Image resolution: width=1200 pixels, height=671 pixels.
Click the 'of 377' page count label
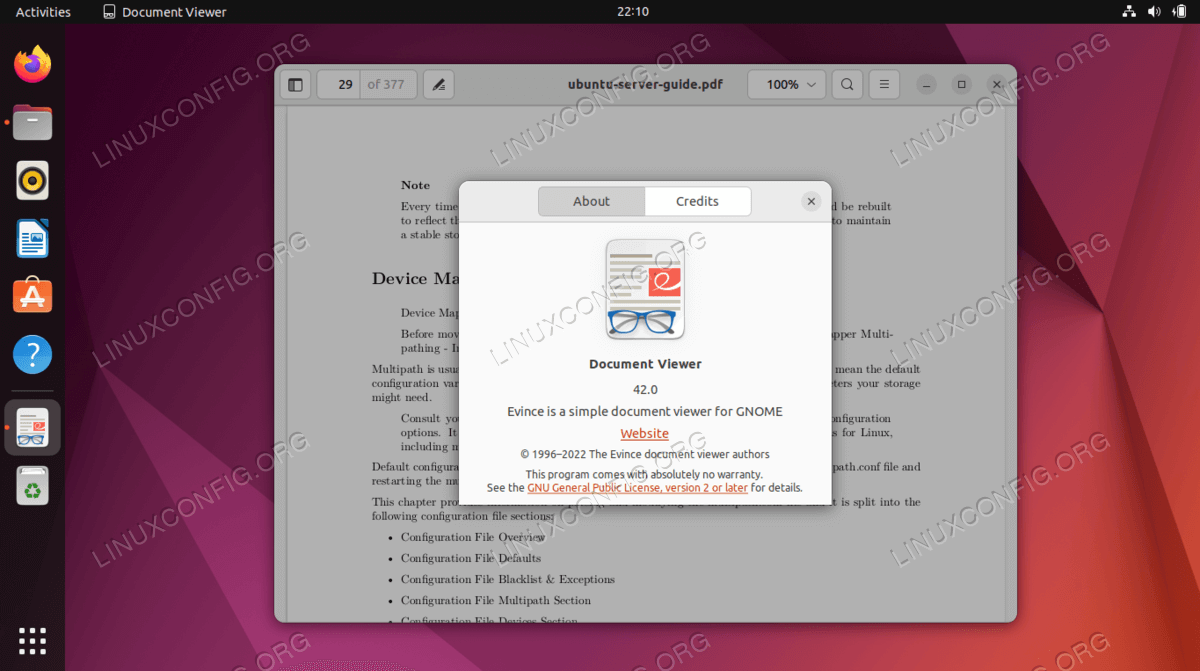click(x=386, y=85)
